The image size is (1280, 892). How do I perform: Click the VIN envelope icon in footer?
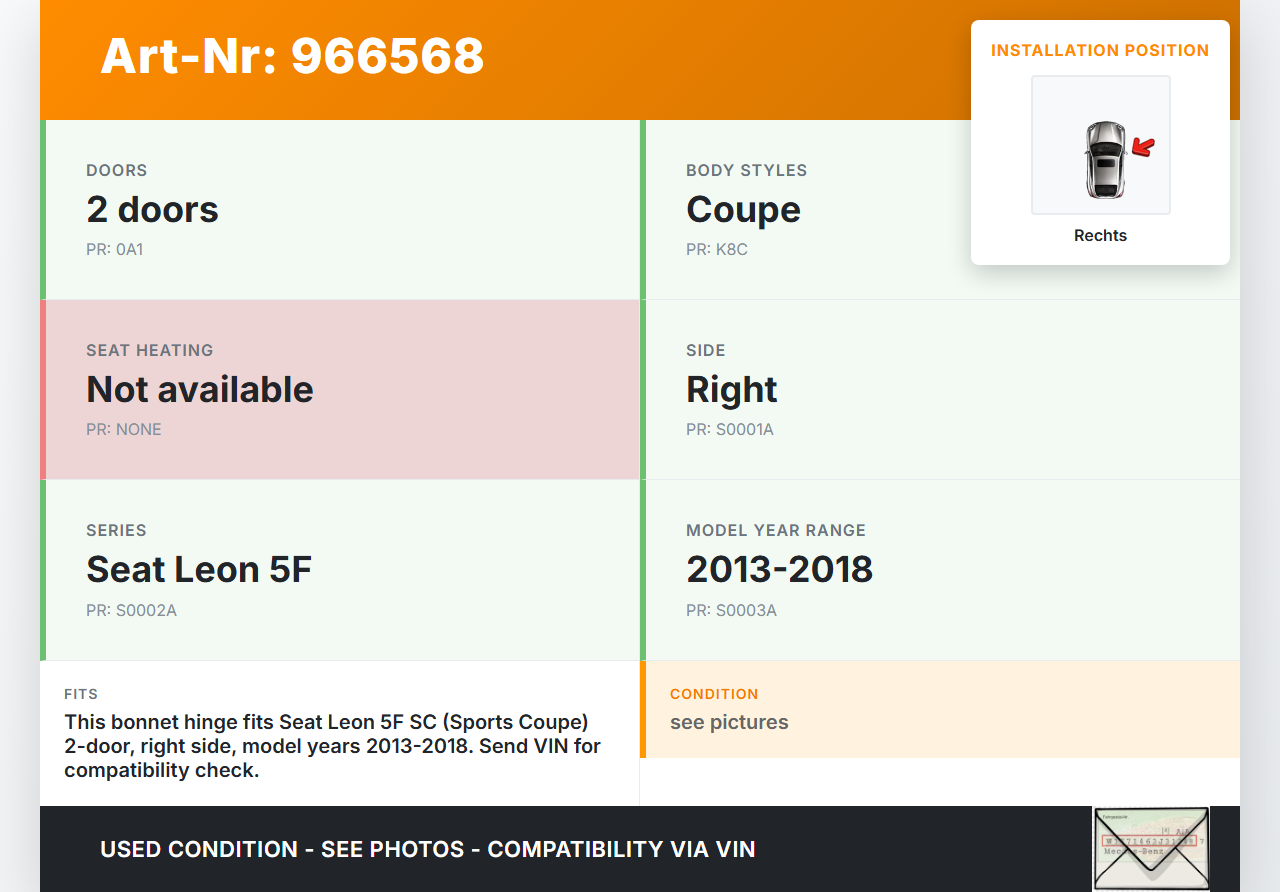point(1150,848)
